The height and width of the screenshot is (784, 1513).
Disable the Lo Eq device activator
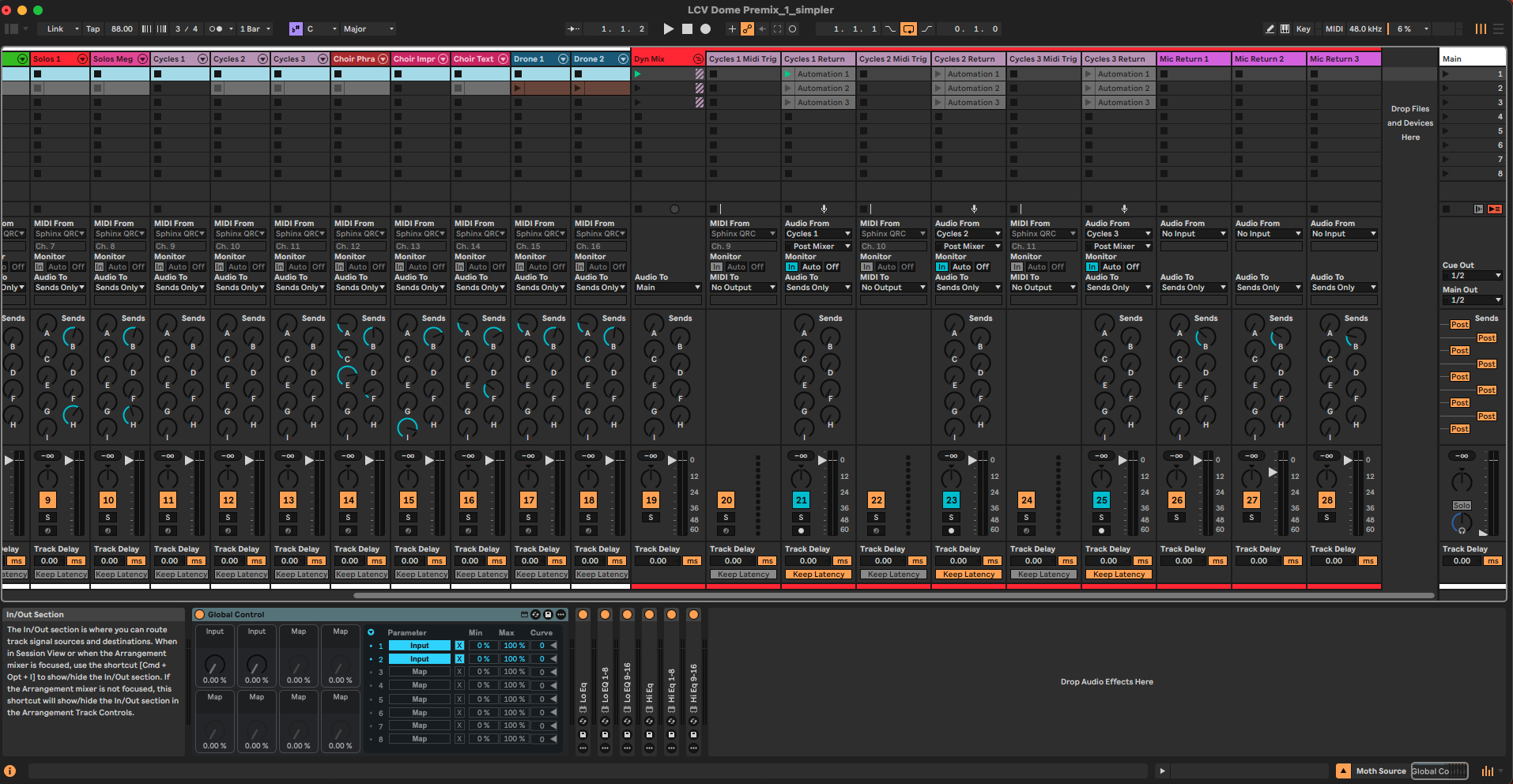pos(583,615)
